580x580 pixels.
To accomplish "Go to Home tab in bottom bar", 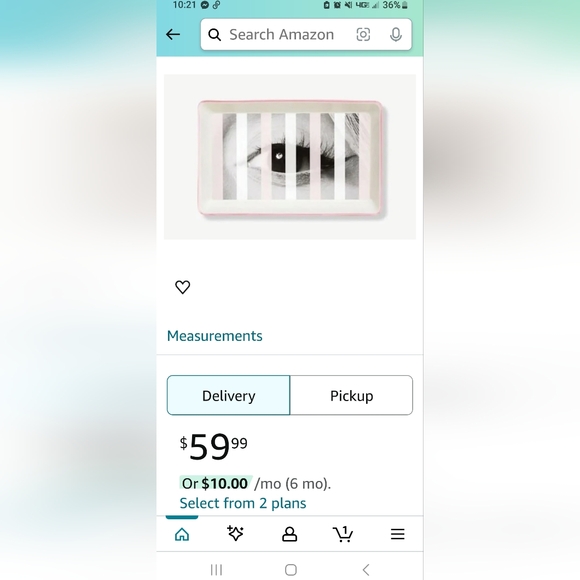I will [x=182, y=534].
